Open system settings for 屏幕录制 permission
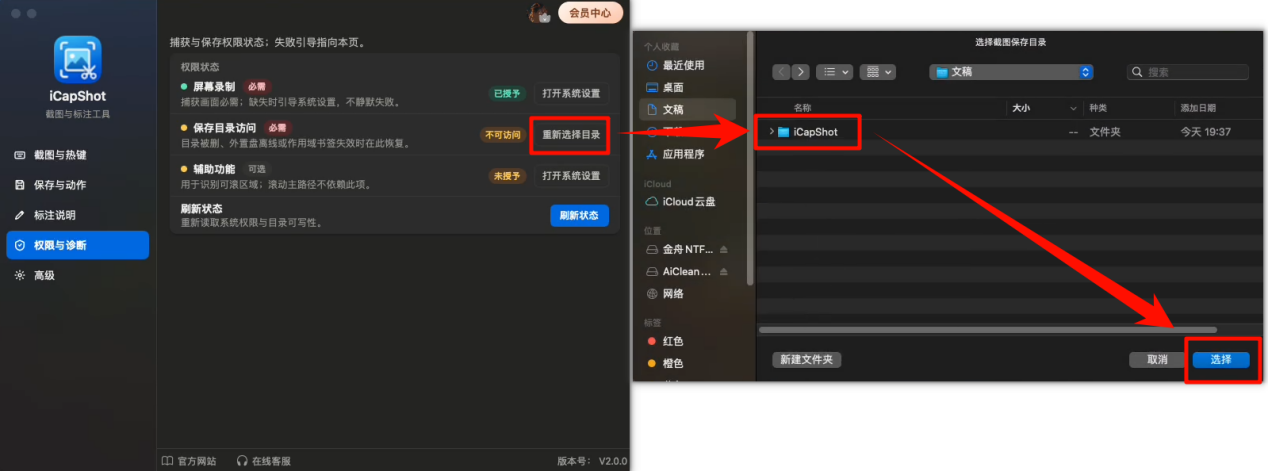1268x471 pixels. click(571, 93)
